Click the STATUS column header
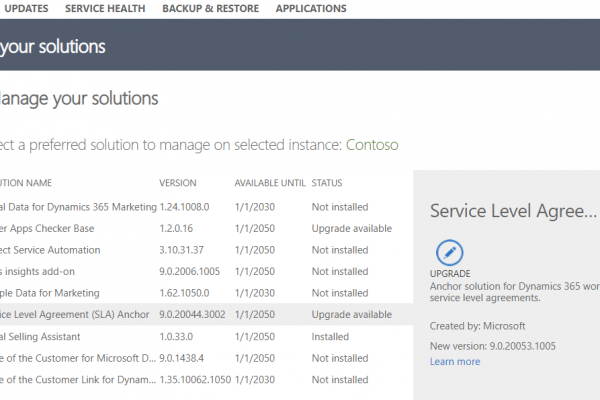Image resolution: width=600 pixels, height=400 pixels. click(327, 183)
